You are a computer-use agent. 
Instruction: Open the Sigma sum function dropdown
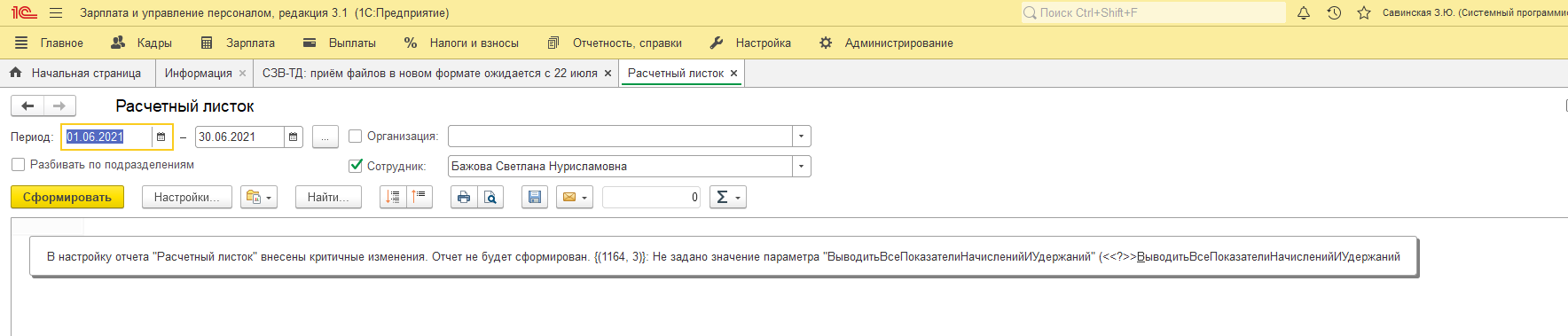(727, 197)
